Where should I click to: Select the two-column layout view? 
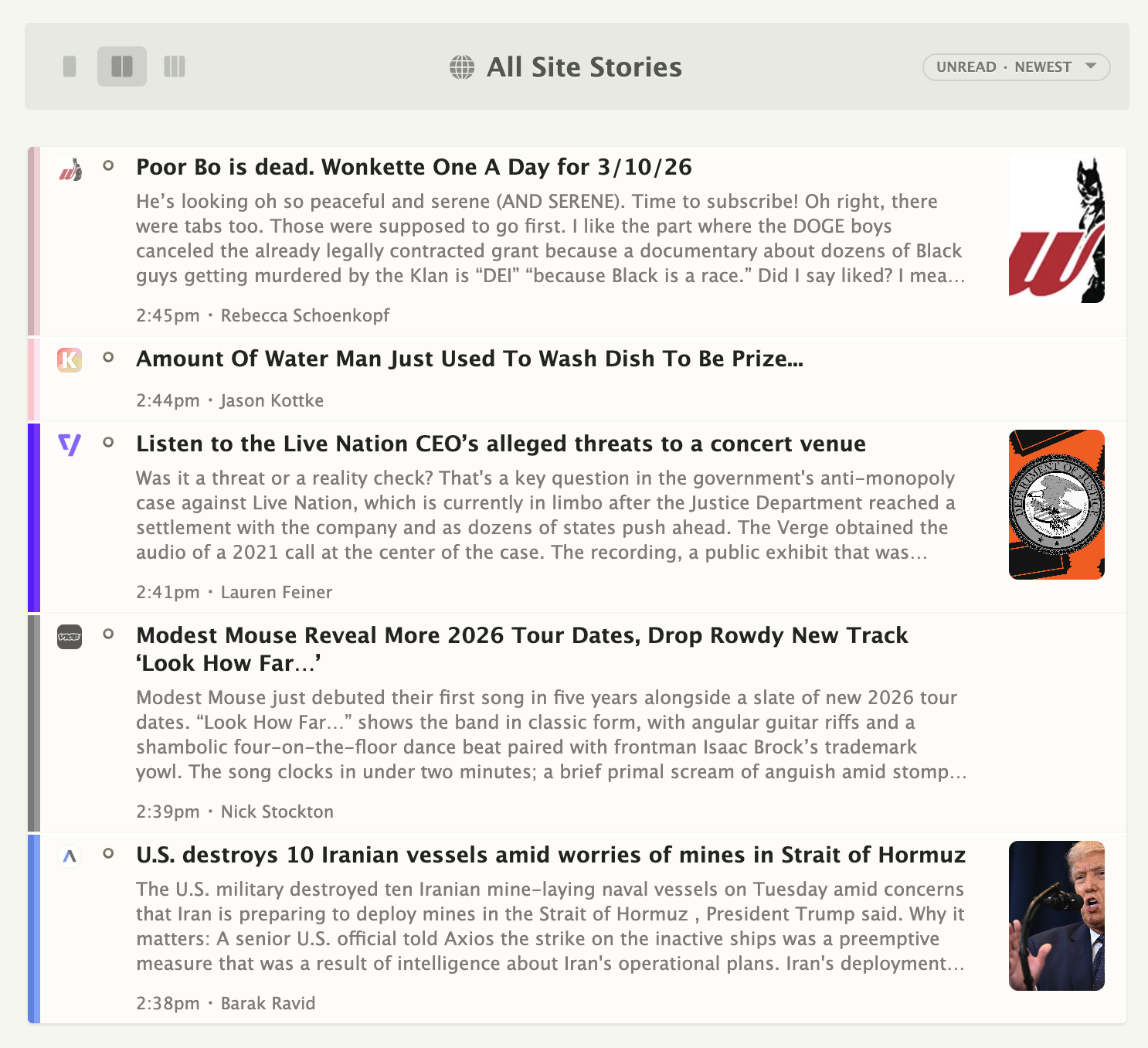point(121,66)
